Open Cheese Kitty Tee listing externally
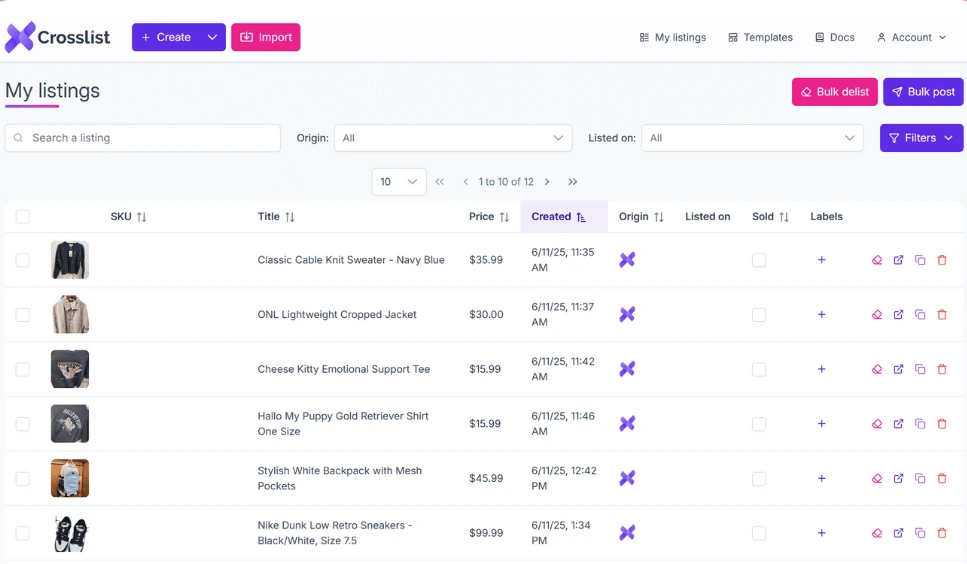The width and height of the screenshot is (967, 564). point(899,369)
